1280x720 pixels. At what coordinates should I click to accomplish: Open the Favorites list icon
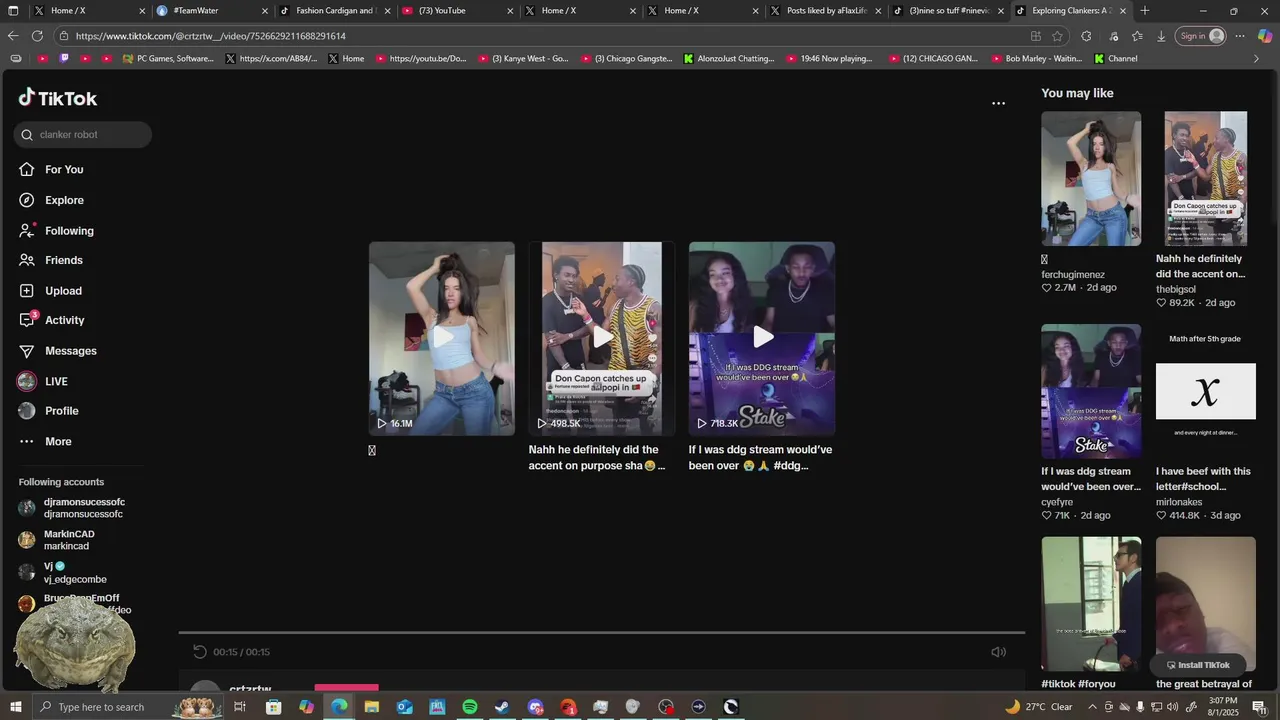1137,36
